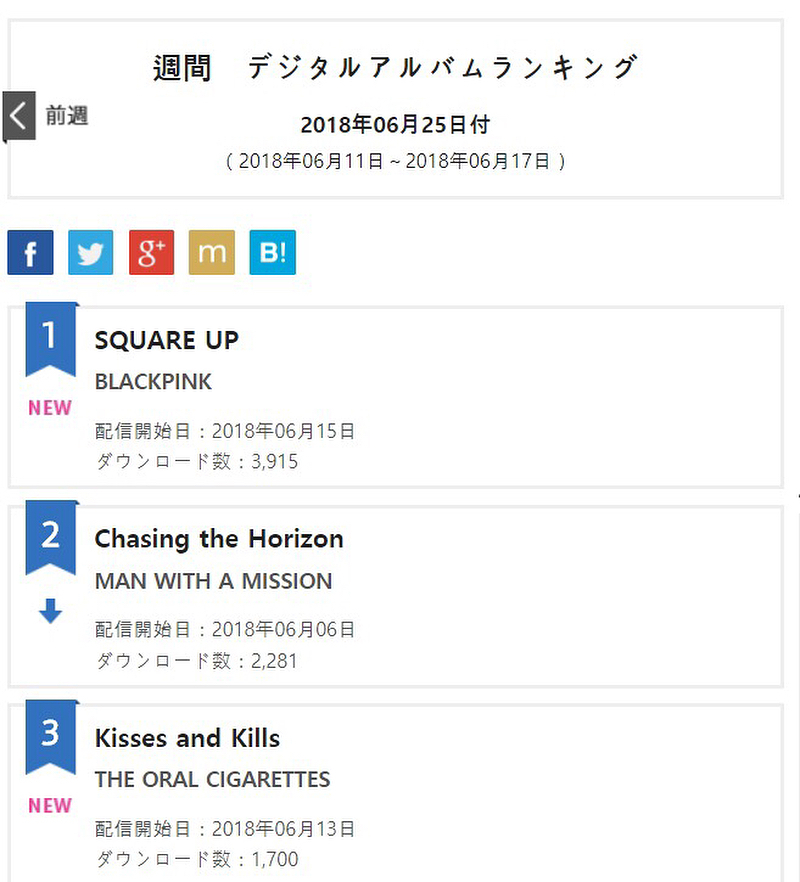Share ranking via Google Plus icon

[x=151, y=252]
